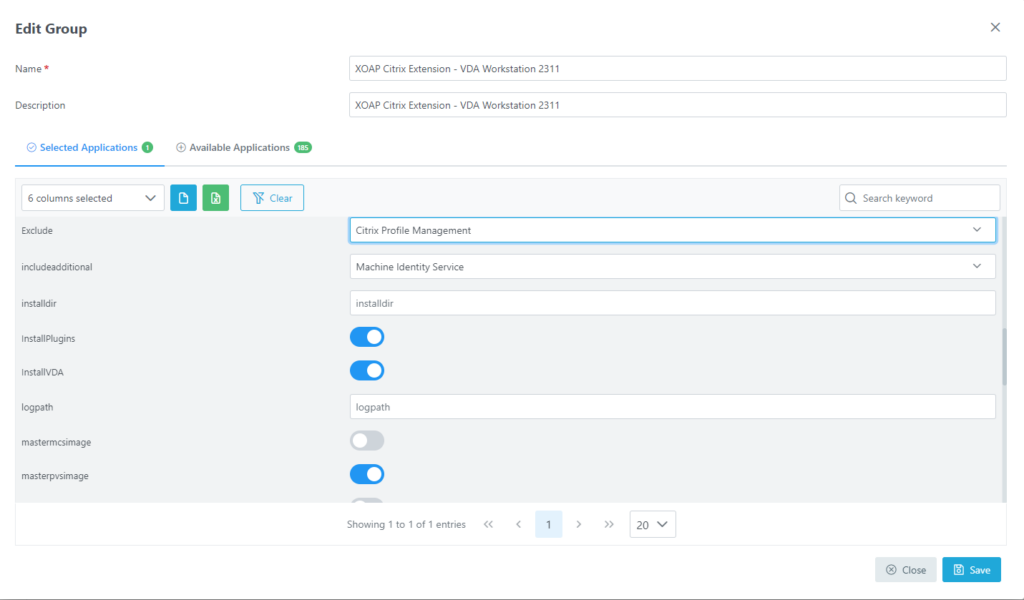Image resolution: width=1024 pixels, height=600 pixels.
Task: Open the 6 columns selected dropdown
Action: pos(93,198)
